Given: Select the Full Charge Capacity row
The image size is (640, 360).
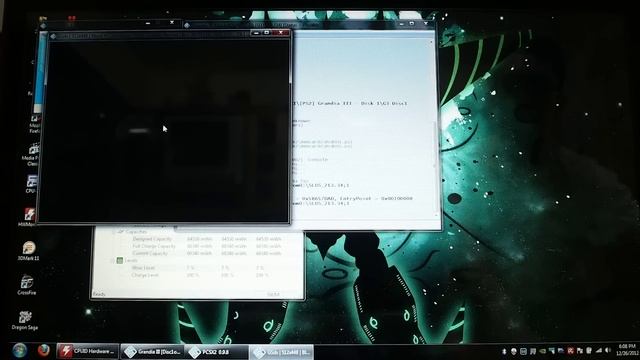Looking at the screenshot, I should pyautogui.click(x=207, y=246).
